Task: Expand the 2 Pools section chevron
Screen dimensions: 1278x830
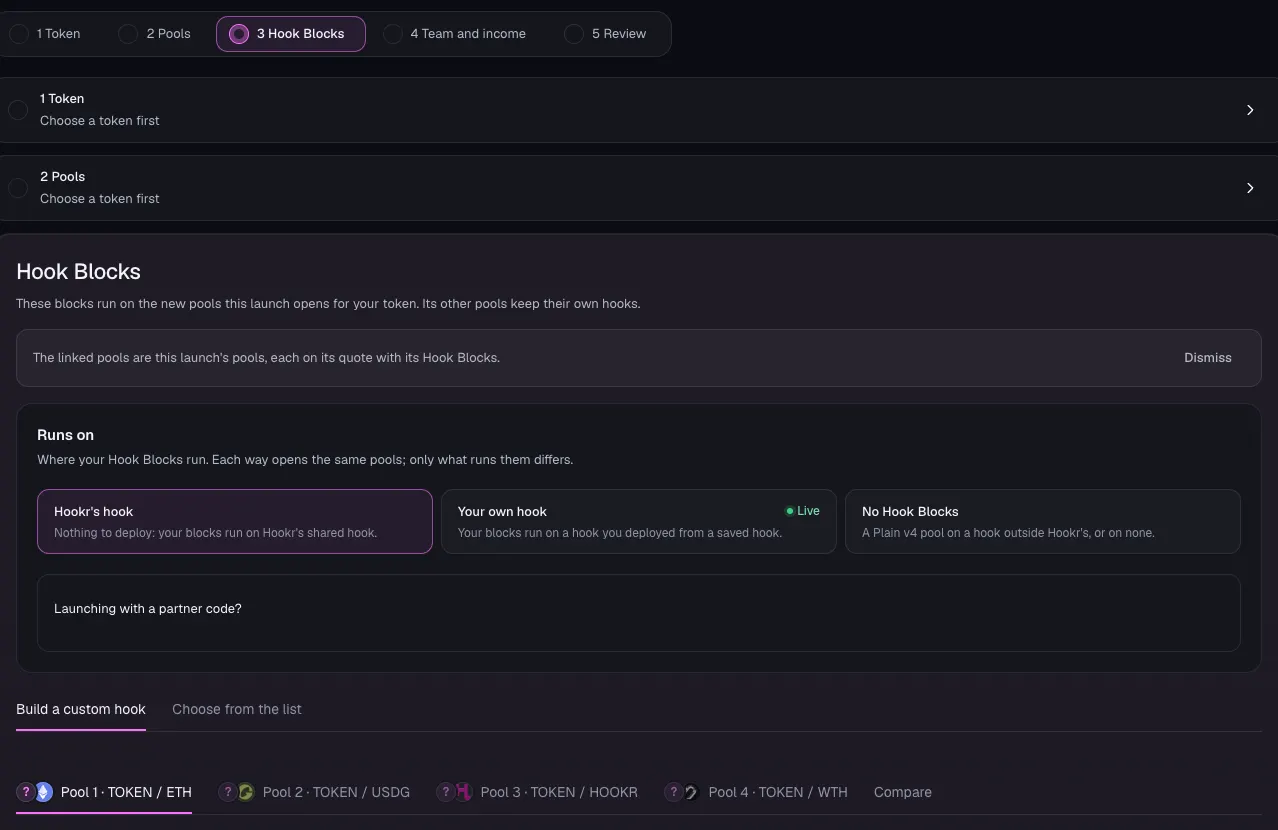Action: 1250,188
